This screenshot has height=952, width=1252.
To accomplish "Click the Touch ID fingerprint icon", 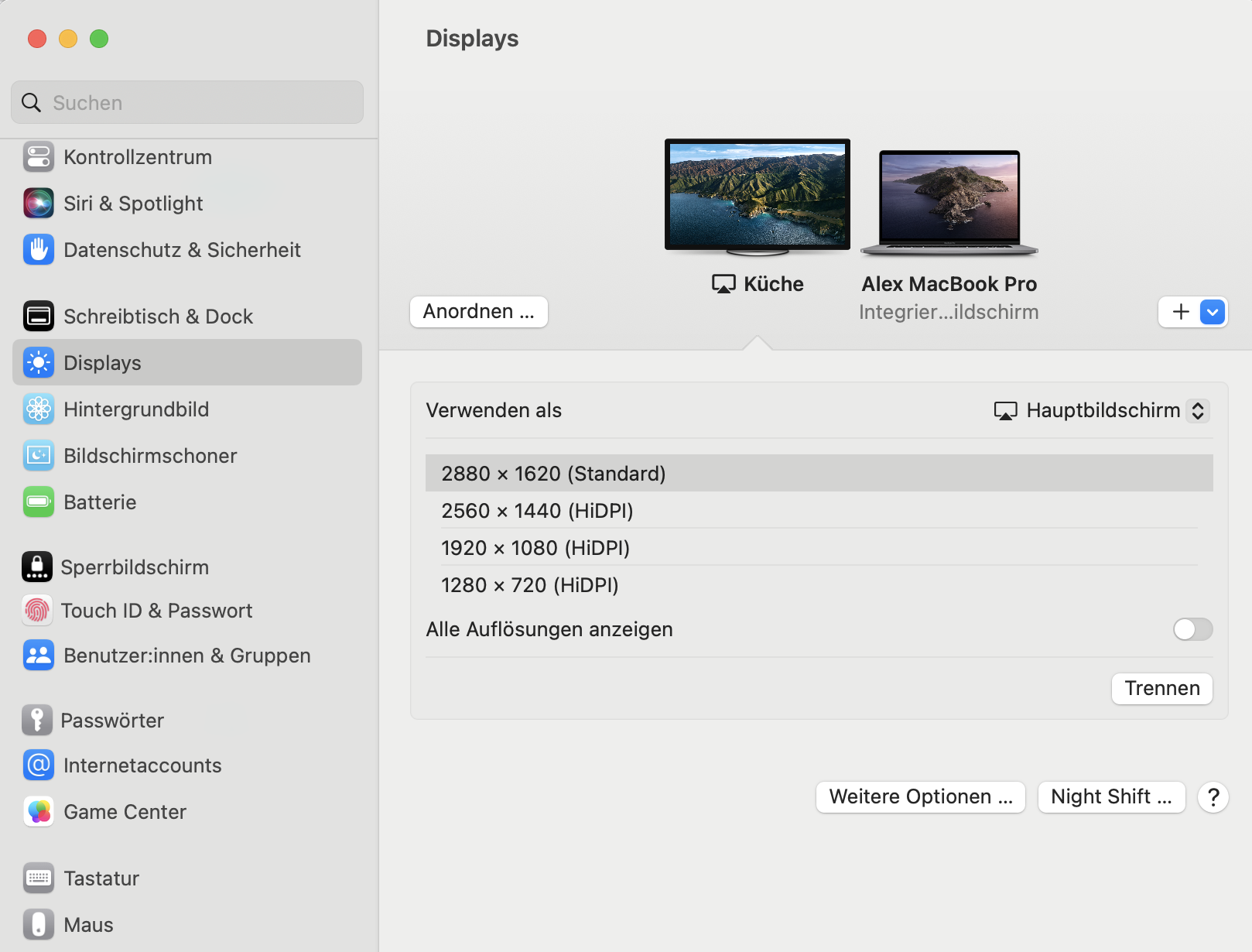I will pos(37,611).
